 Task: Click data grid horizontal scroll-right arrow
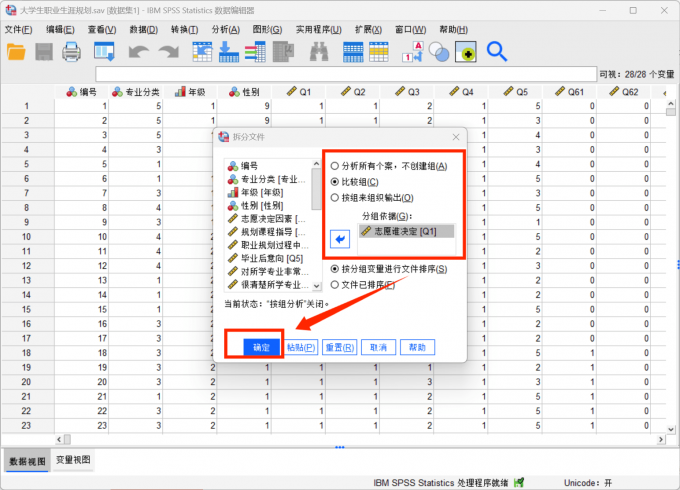coord(660,439)
